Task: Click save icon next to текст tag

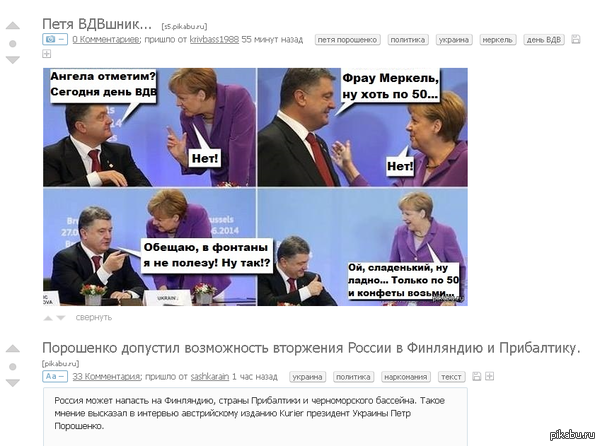Action: (x=476, y=376)
